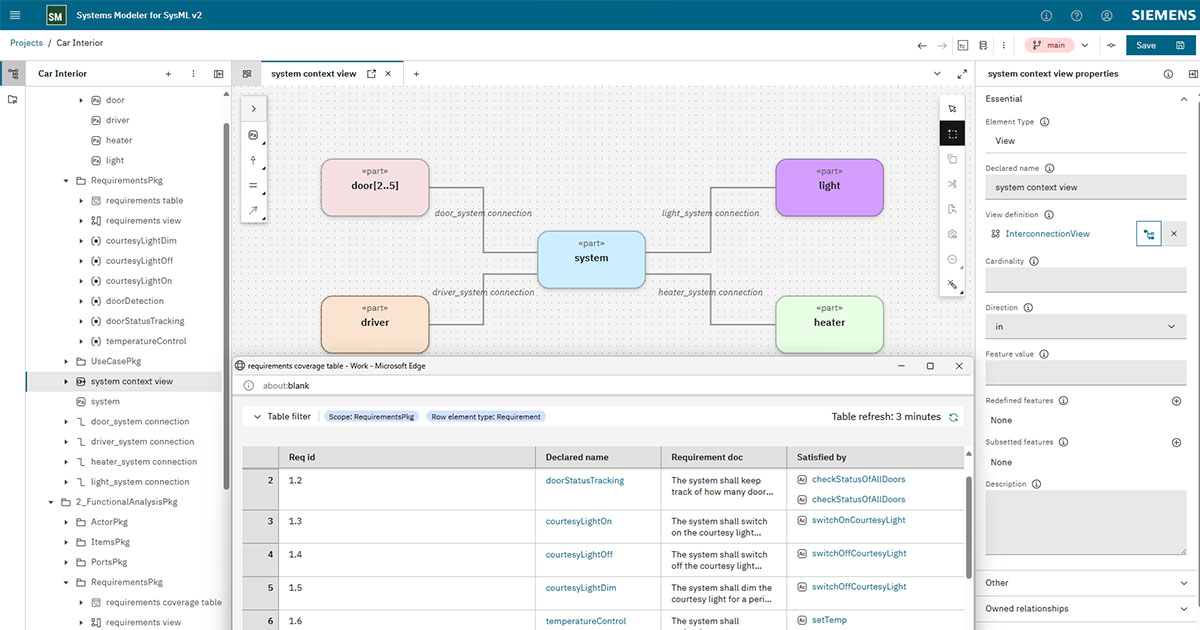Select the purple light part block
The image size is (1200, 630).
pyautogui.click(x=829, y=187)
